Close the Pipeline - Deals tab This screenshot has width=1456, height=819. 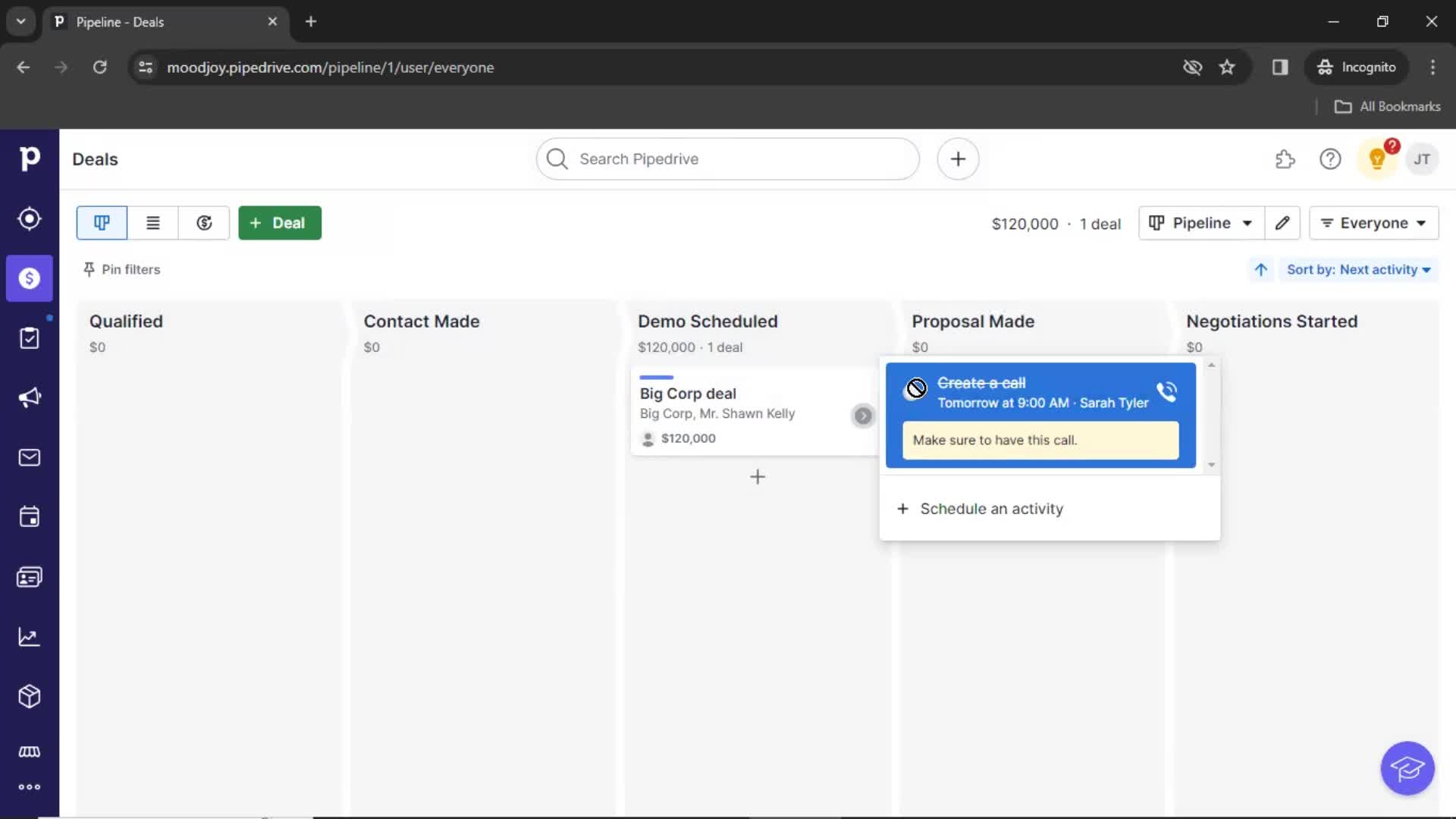272,22
